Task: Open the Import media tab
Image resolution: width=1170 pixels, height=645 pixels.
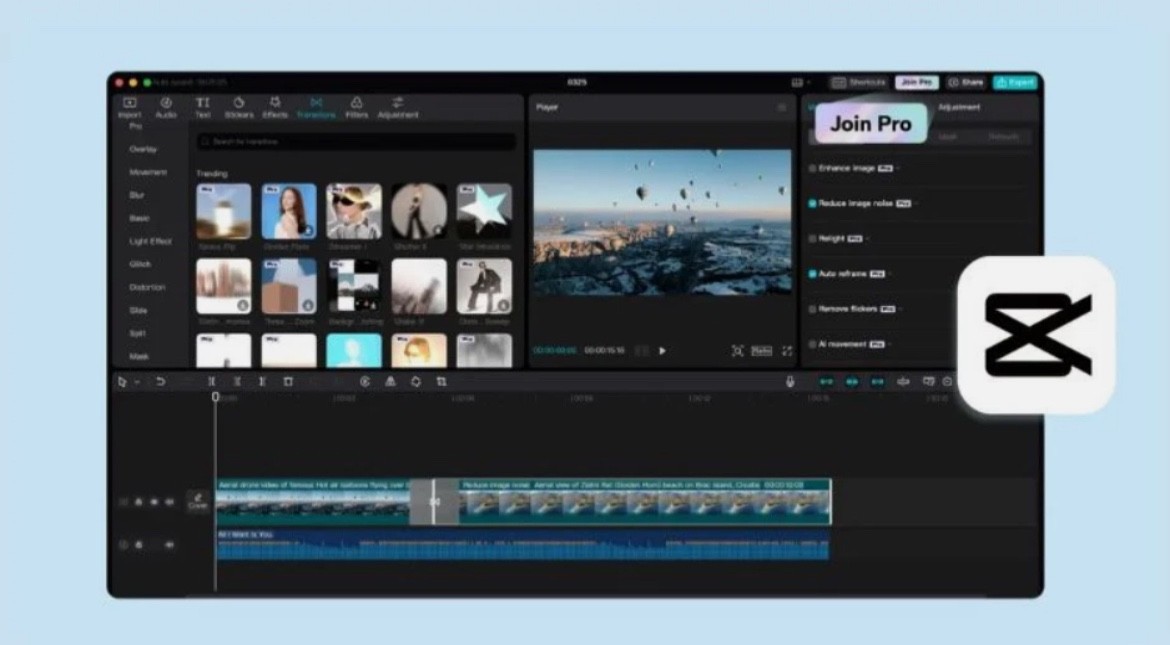Action: click(129, 108)
